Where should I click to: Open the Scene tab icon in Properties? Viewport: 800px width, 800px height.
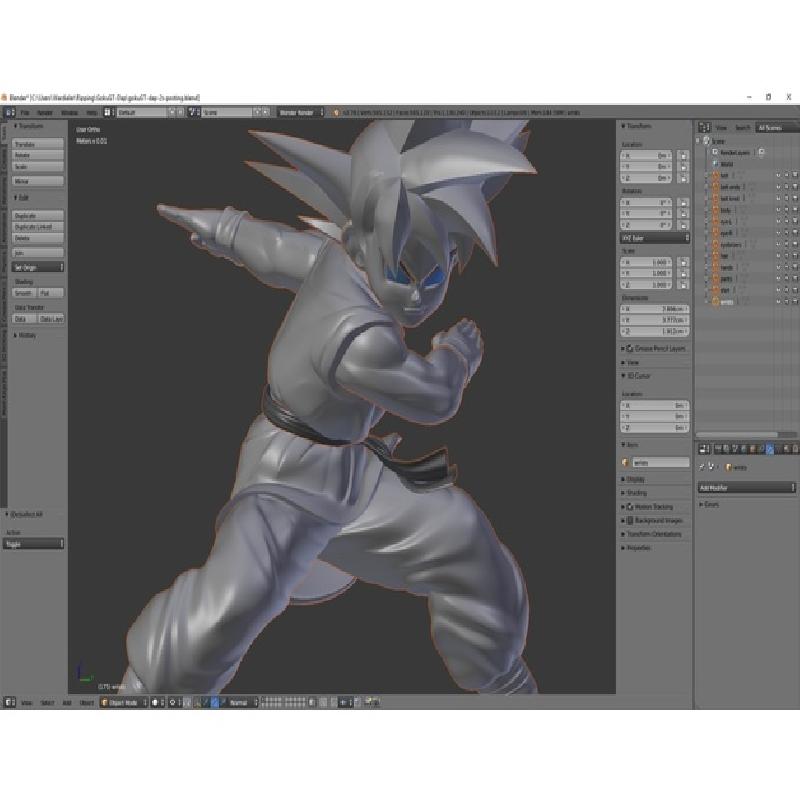(735, 449)
